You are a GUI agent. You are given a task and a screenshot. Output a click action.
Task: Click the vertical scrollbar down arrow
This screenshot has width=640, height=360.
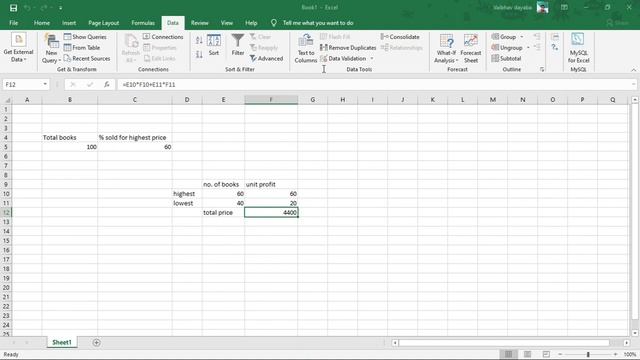(635, 333)
